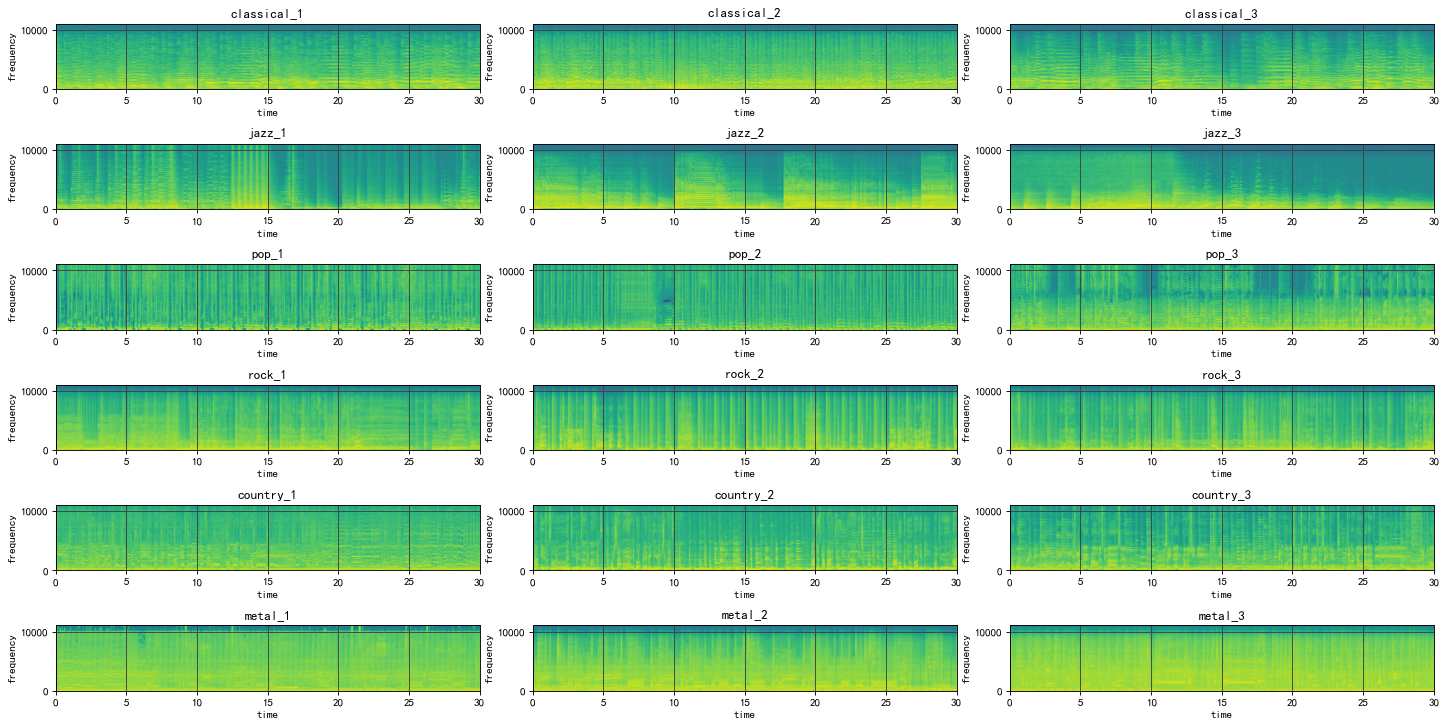1447x727 pixels.
Task: Click the 10000 y-tick label of metal_1
Action: tap(35, 632)
